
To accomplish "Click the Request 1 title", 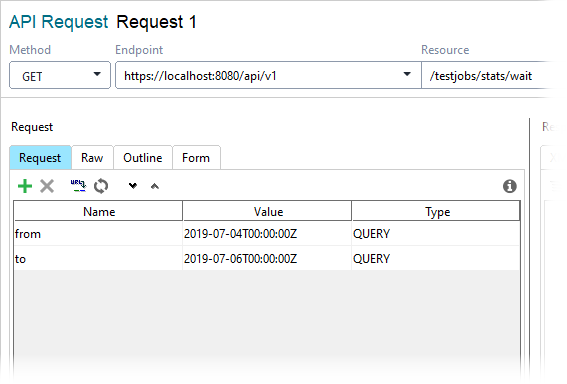I will click(157, 22).
